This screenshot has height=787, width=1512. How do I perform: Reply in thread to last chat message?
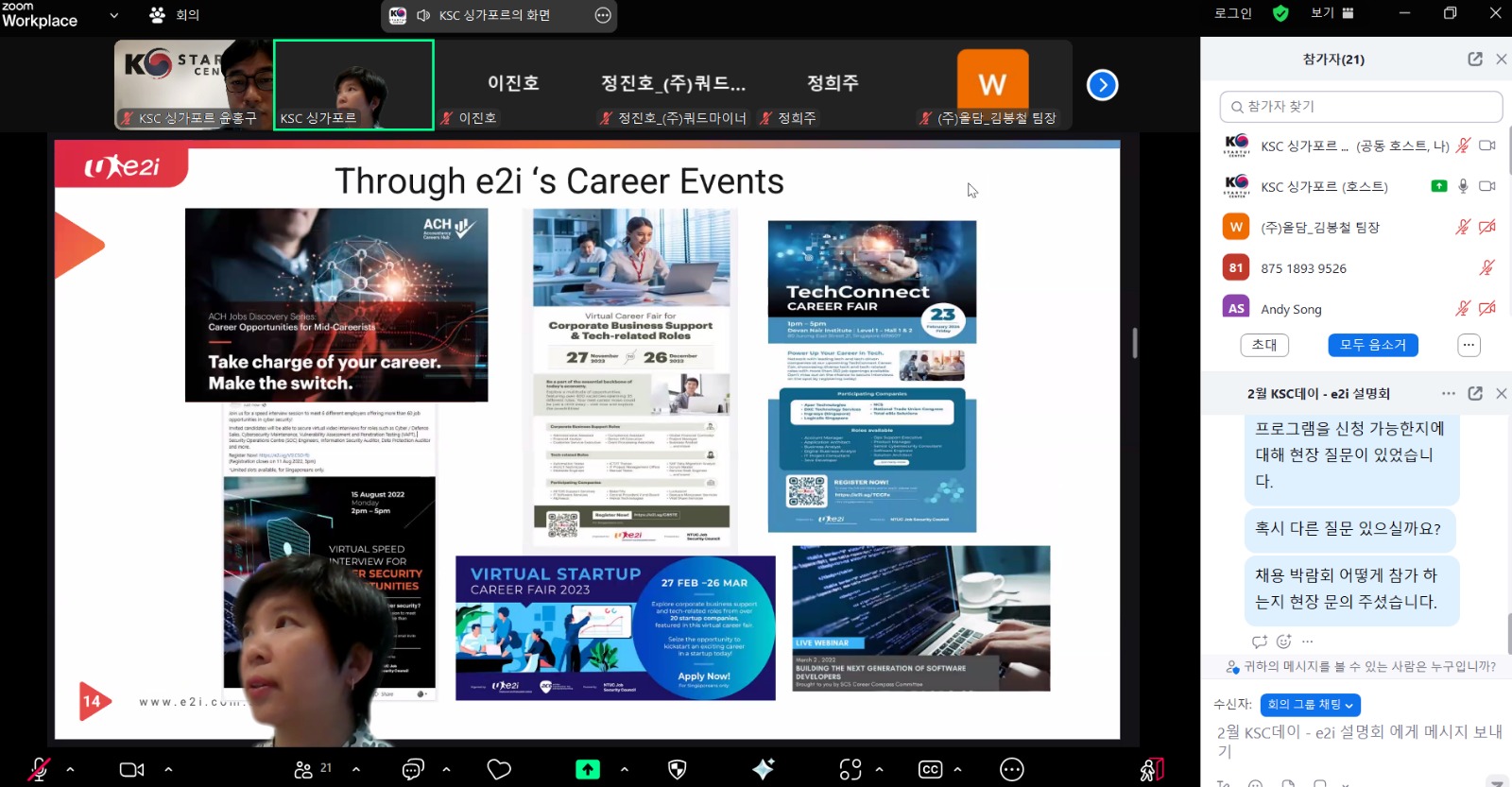(1259, 642)
